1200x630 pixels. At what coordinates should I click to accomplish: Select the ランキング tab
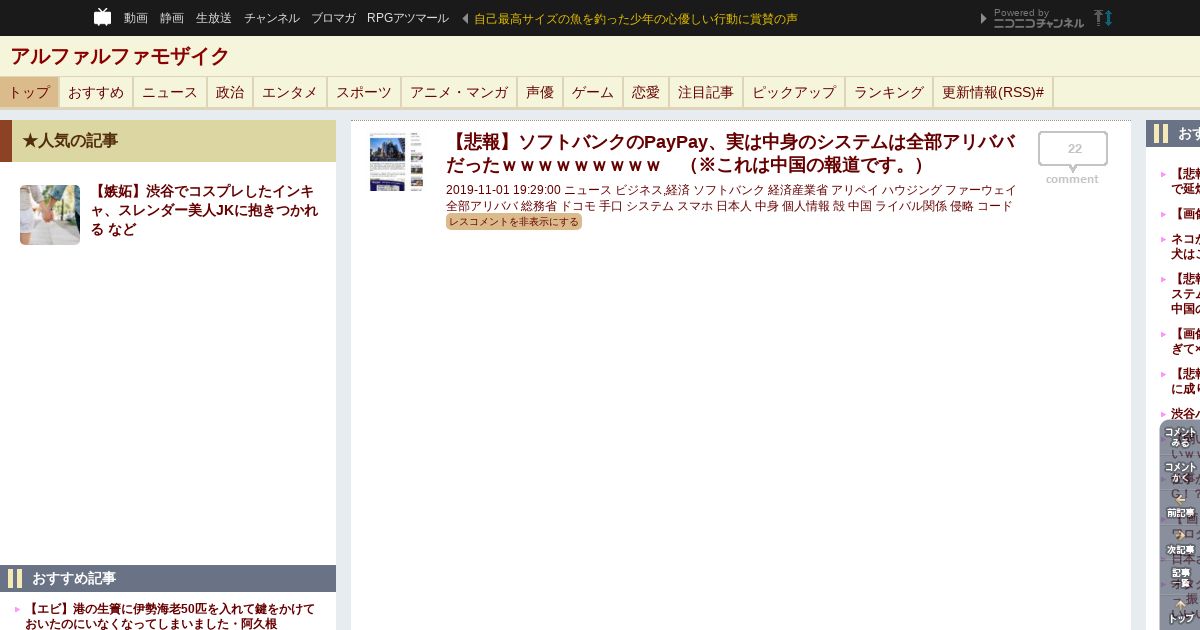(889, 92)
